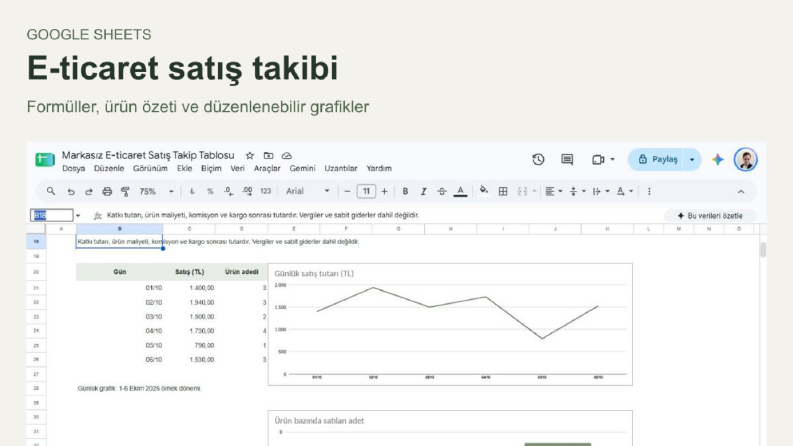Open the account profile avatar
Viewport: 793px width, 446px height.
tap(745, 159)
